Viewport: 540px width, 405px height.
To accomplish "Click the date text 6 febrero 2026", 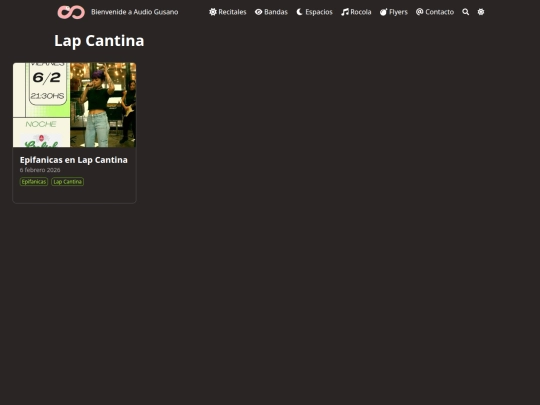I will point(40,170).
